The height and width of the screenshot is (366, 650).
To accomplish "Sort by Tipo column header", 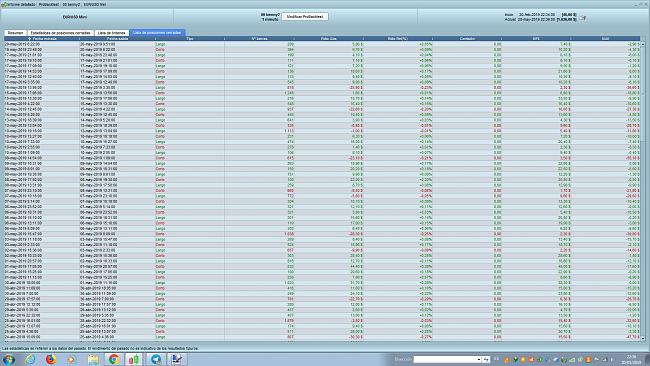I will click(x=189, y=39).
